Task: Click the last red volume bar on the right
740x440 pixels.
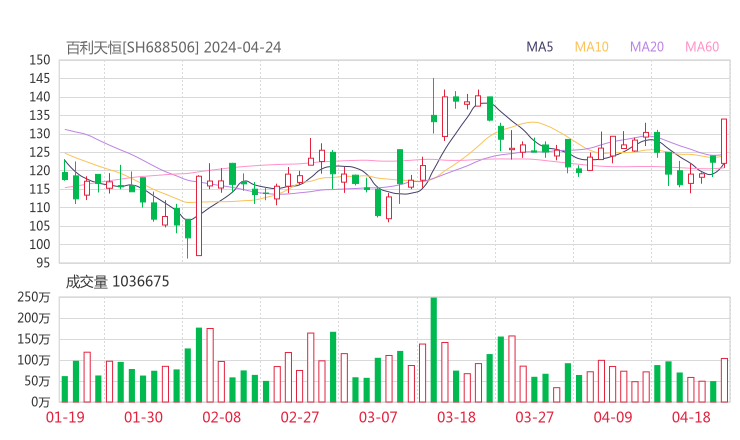Action: [x=724, y=381]
